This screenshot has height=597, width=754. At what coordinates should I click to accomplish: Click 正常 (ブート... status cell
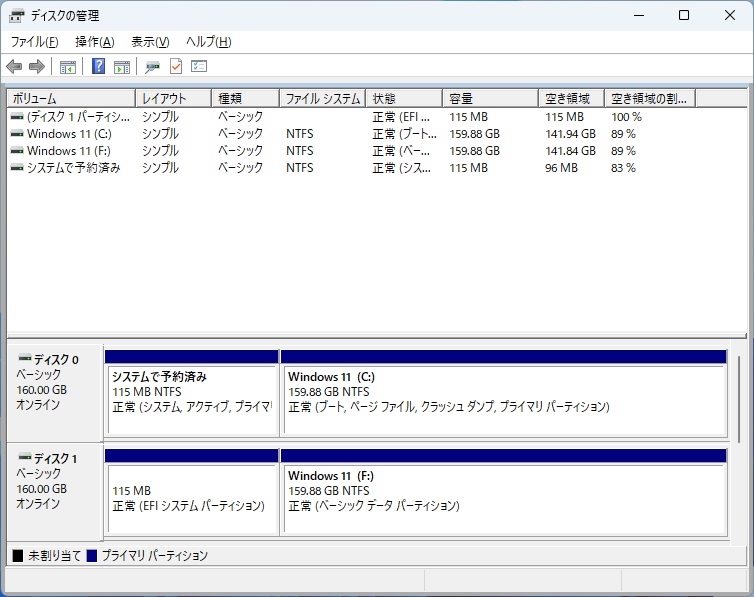tap(404, 134)
